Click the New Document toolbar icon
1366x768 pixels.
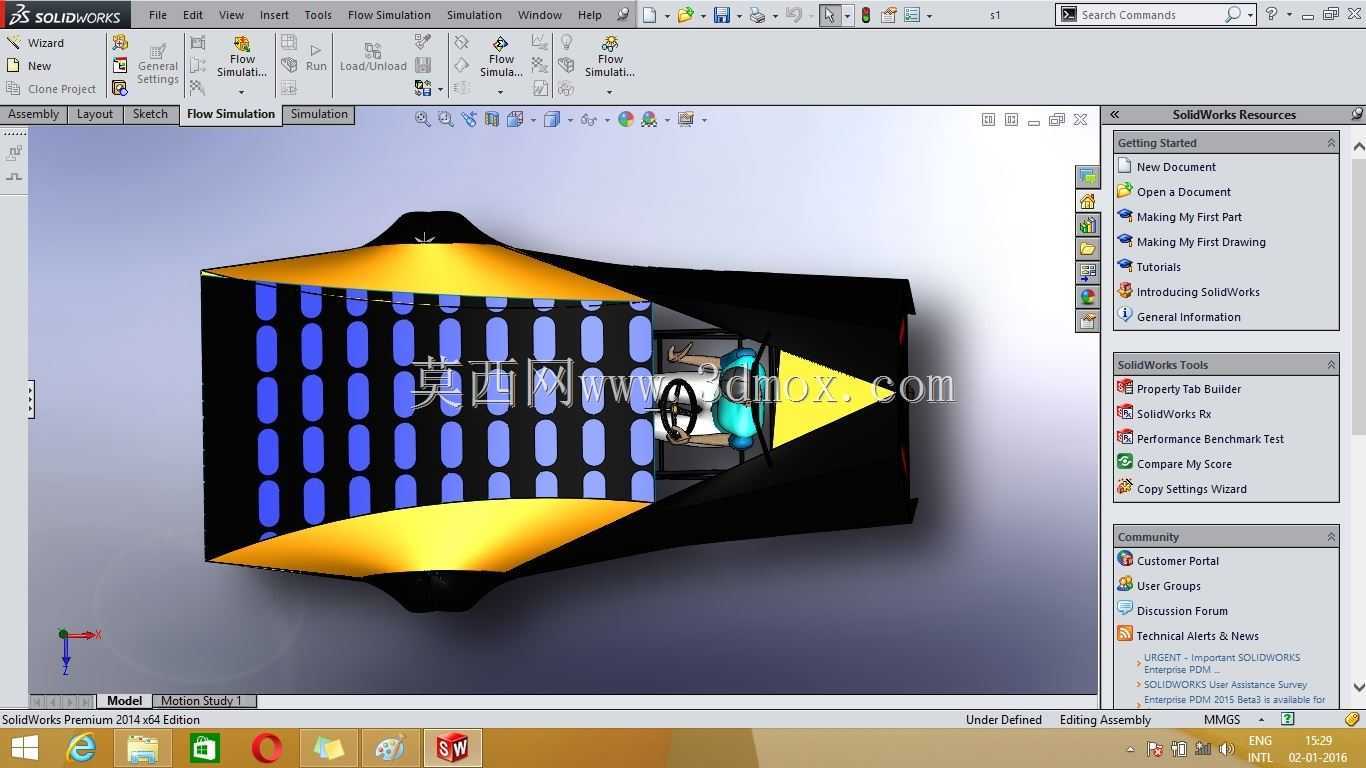click(651, 15)
